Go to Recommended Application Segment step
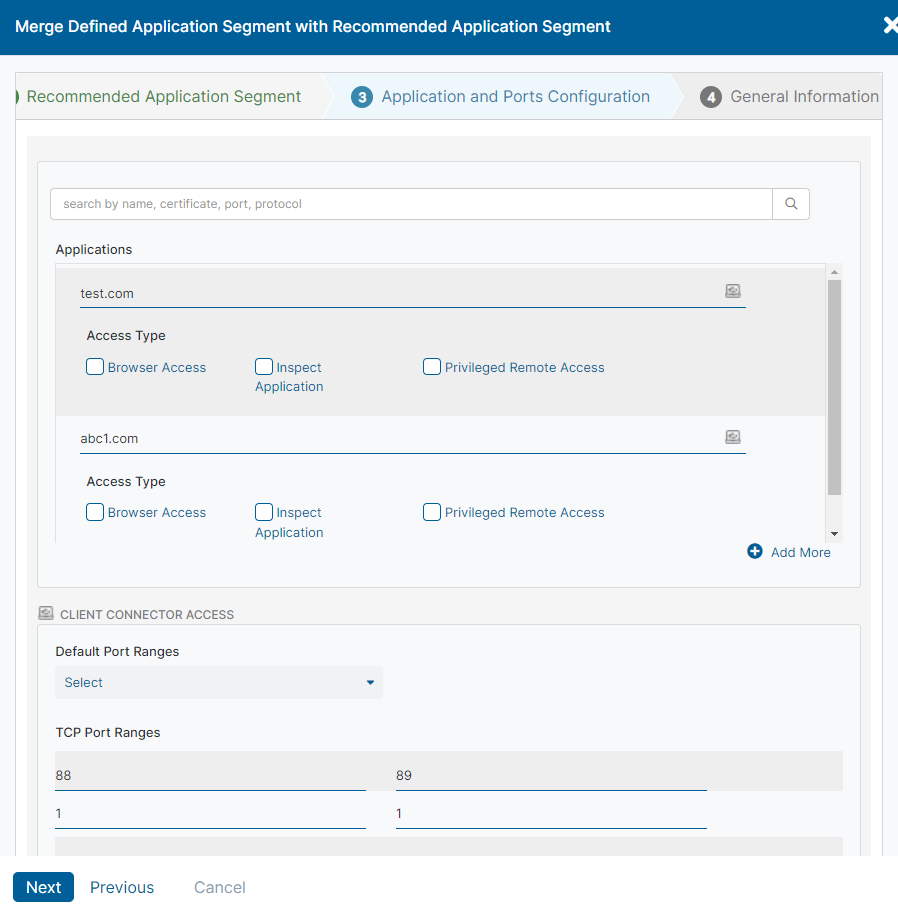Image resolution: width=898 pixels, height=909 pixels. (163, 97)
